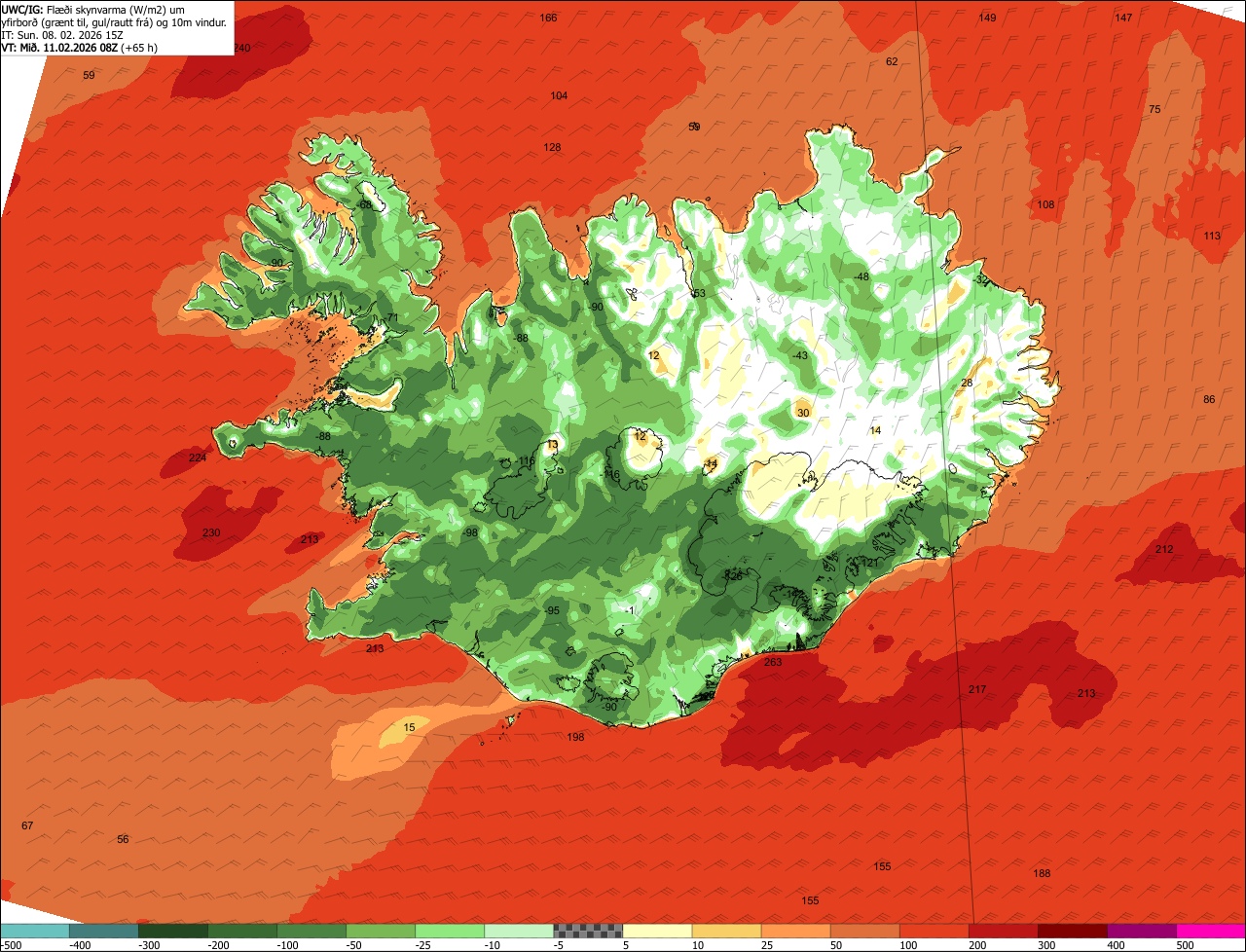Click the map value 217 in the southeast sea

click(977, 689)
